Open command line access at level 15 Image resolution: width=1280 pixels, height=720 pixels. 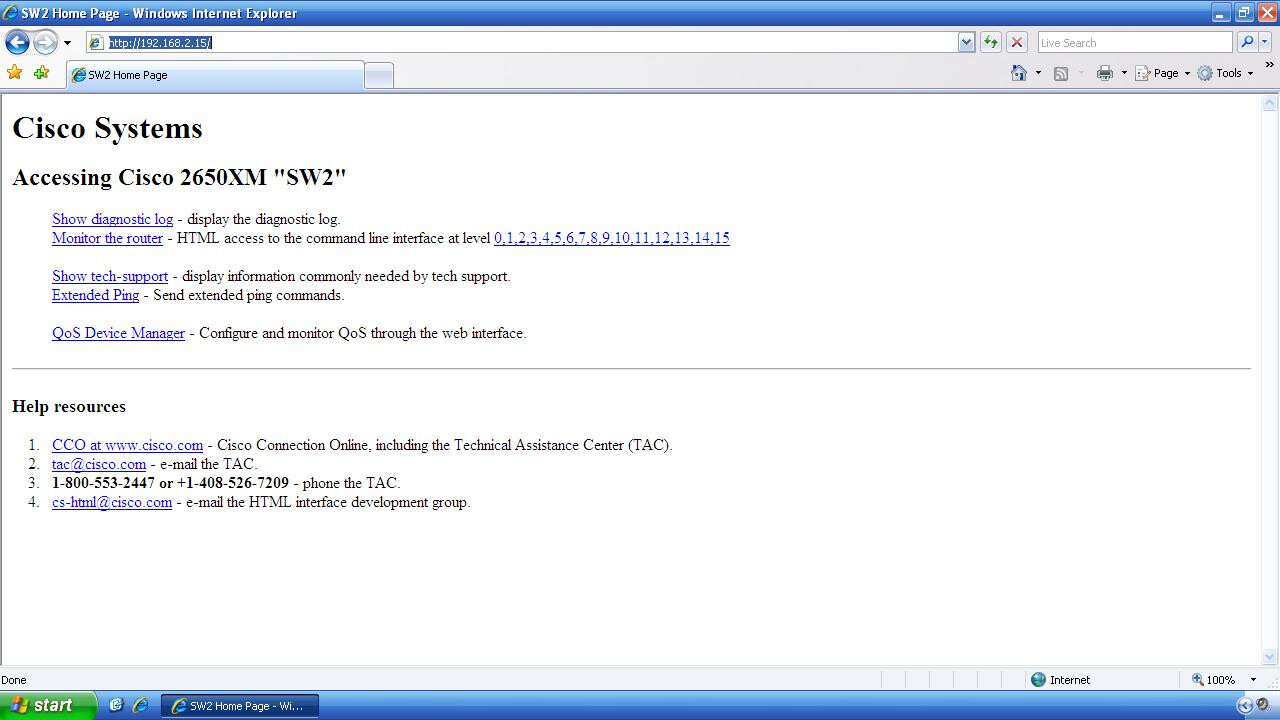click(x=722, y=238)
